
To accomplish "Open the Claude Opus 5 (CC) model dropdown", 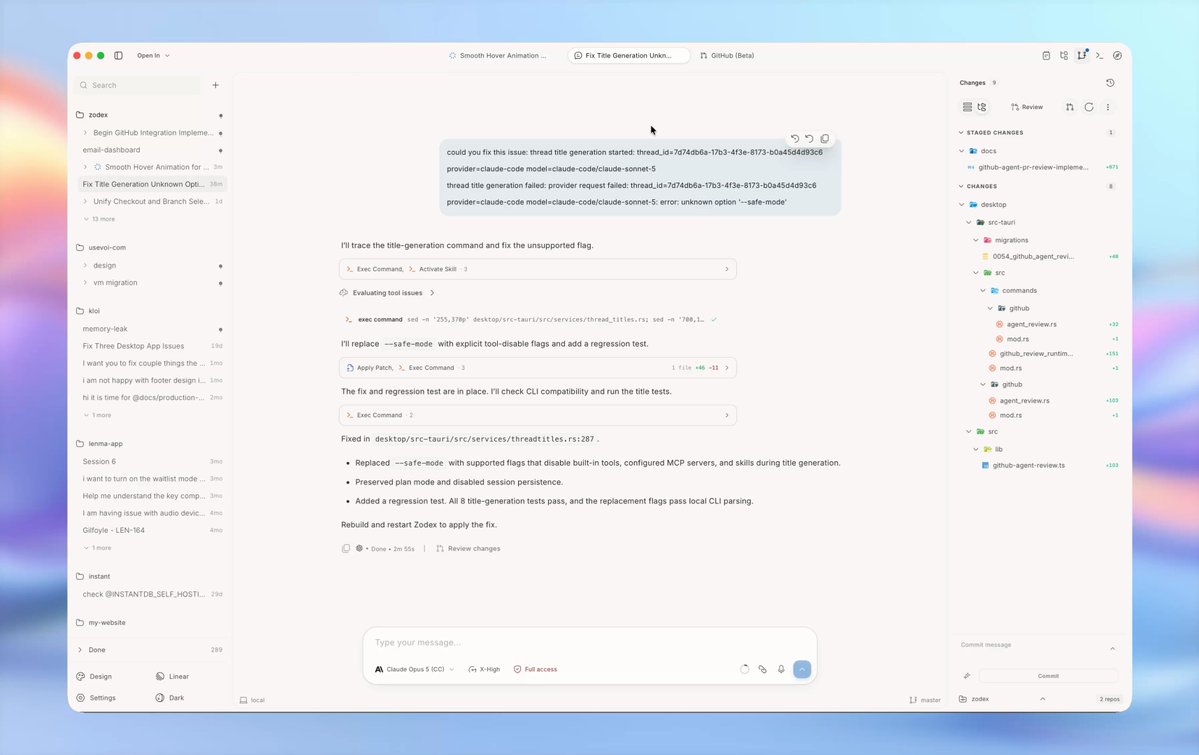I will (x=414, y=669).
